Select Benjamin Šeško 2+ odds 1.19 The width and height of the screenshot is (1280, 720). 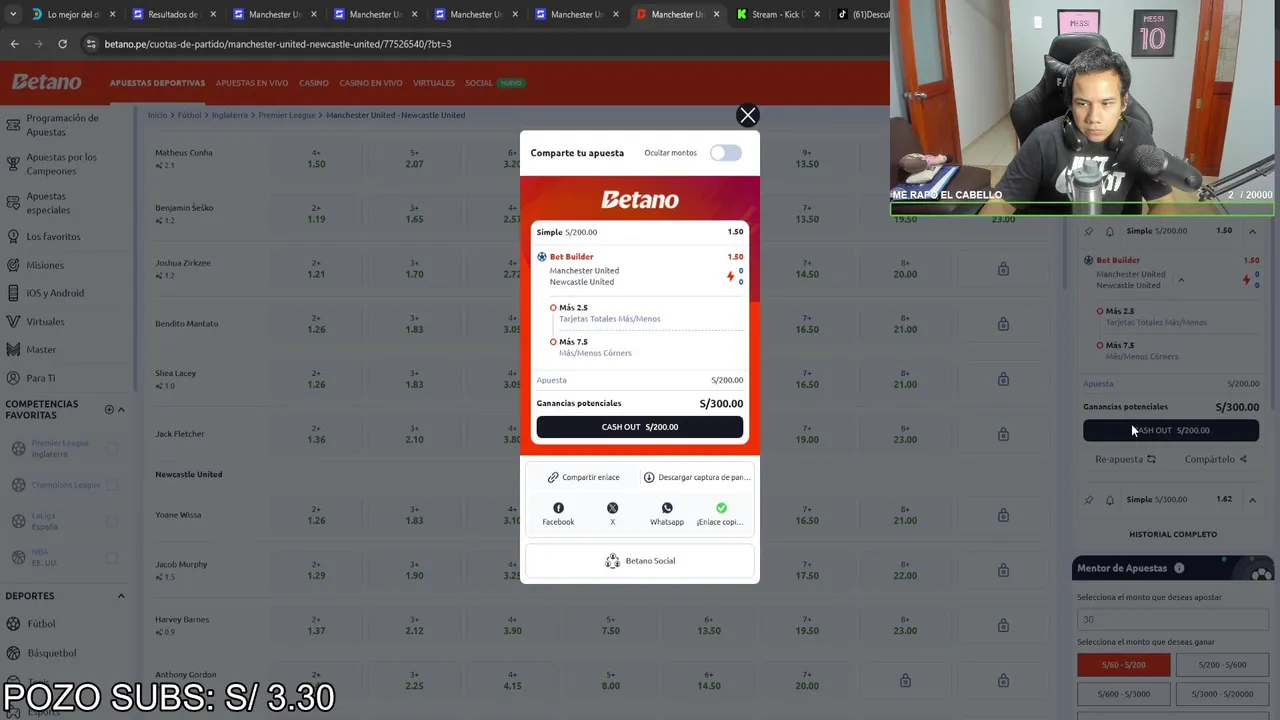[x=316, y=214]
